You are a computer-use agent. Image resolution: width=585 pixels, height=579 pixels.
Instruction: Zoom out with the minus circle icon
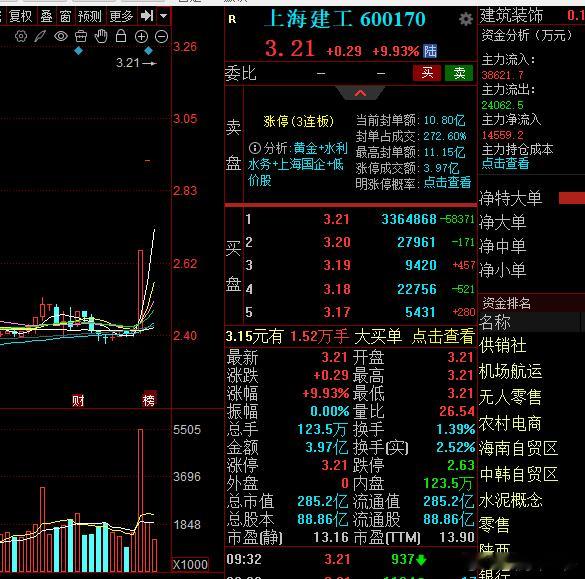coord(162,37)
